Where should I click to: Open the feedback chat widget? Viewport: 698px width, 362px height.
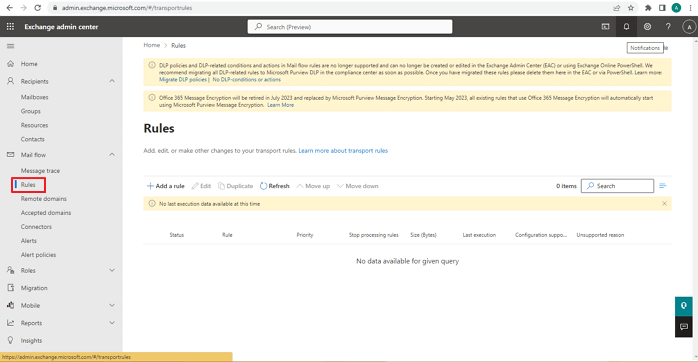tap(684, 326)
